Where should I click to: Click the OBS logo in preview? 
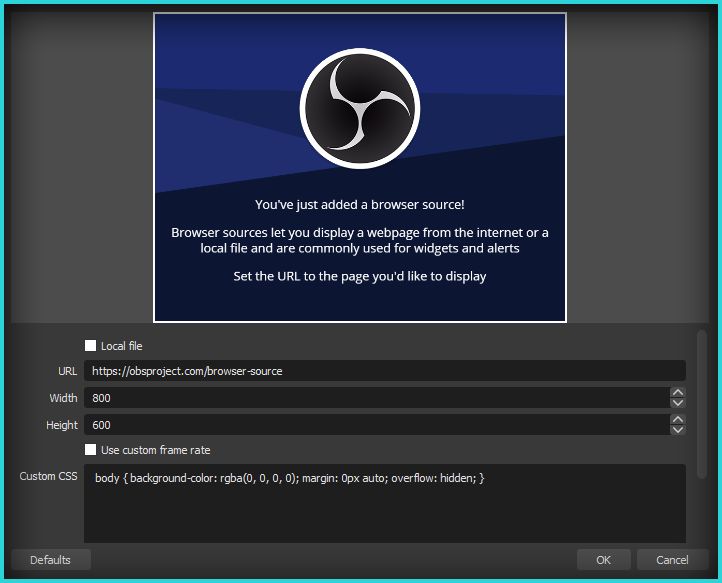tap(360, 109)
